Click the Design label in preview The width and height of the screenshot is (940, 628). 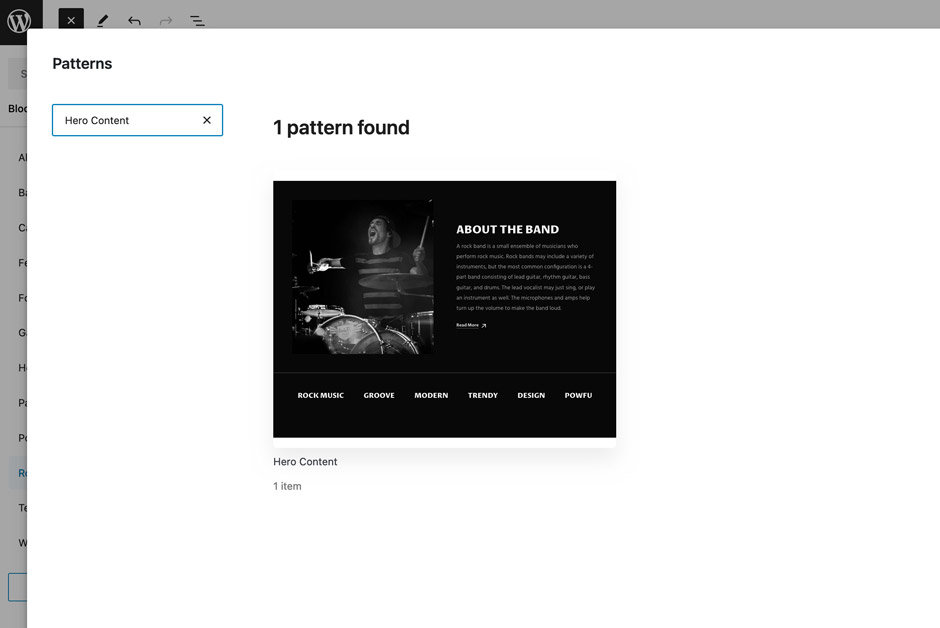tap(531, 395)
